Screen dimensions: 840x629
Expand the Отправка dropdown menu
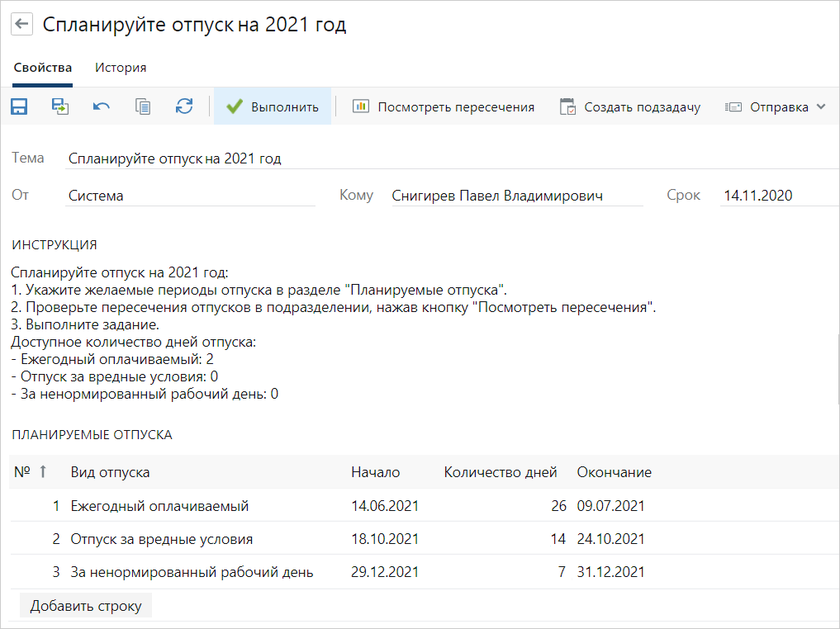pos(776,107)
